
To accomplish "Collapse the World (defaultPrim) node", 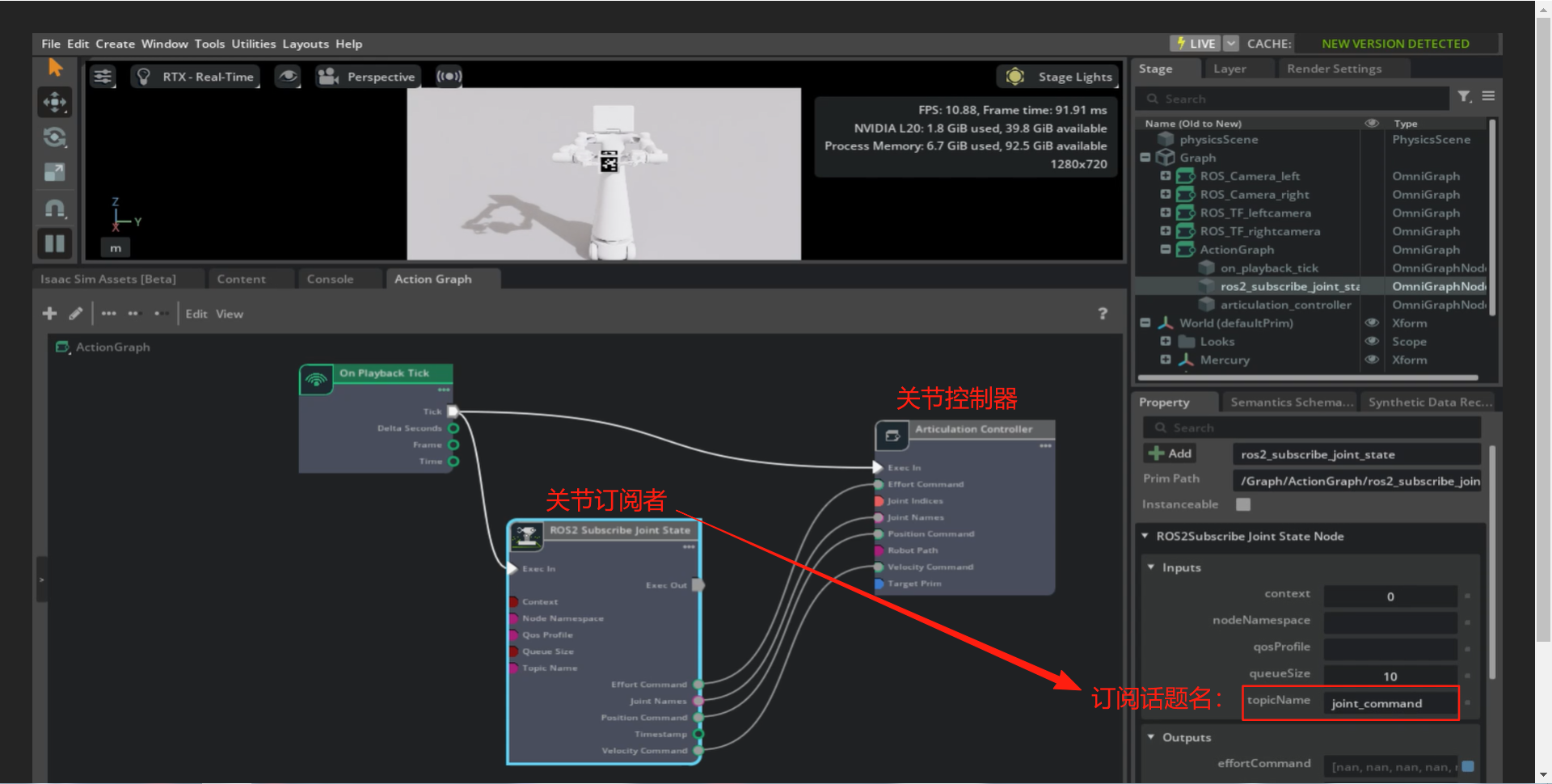I will point(1145,322).
